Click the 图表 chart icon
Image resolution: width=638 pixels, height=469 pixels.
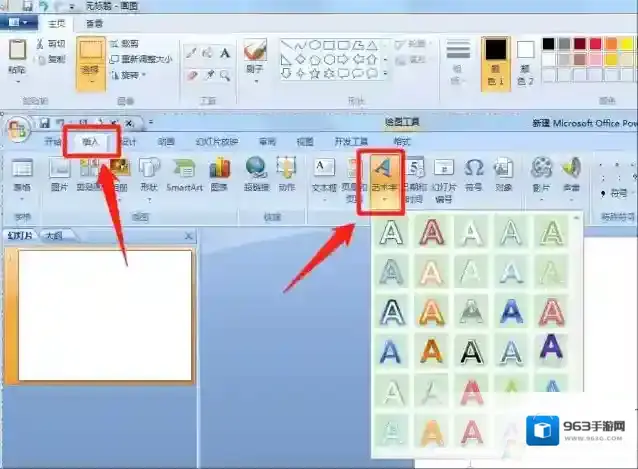tap(220, 168)
